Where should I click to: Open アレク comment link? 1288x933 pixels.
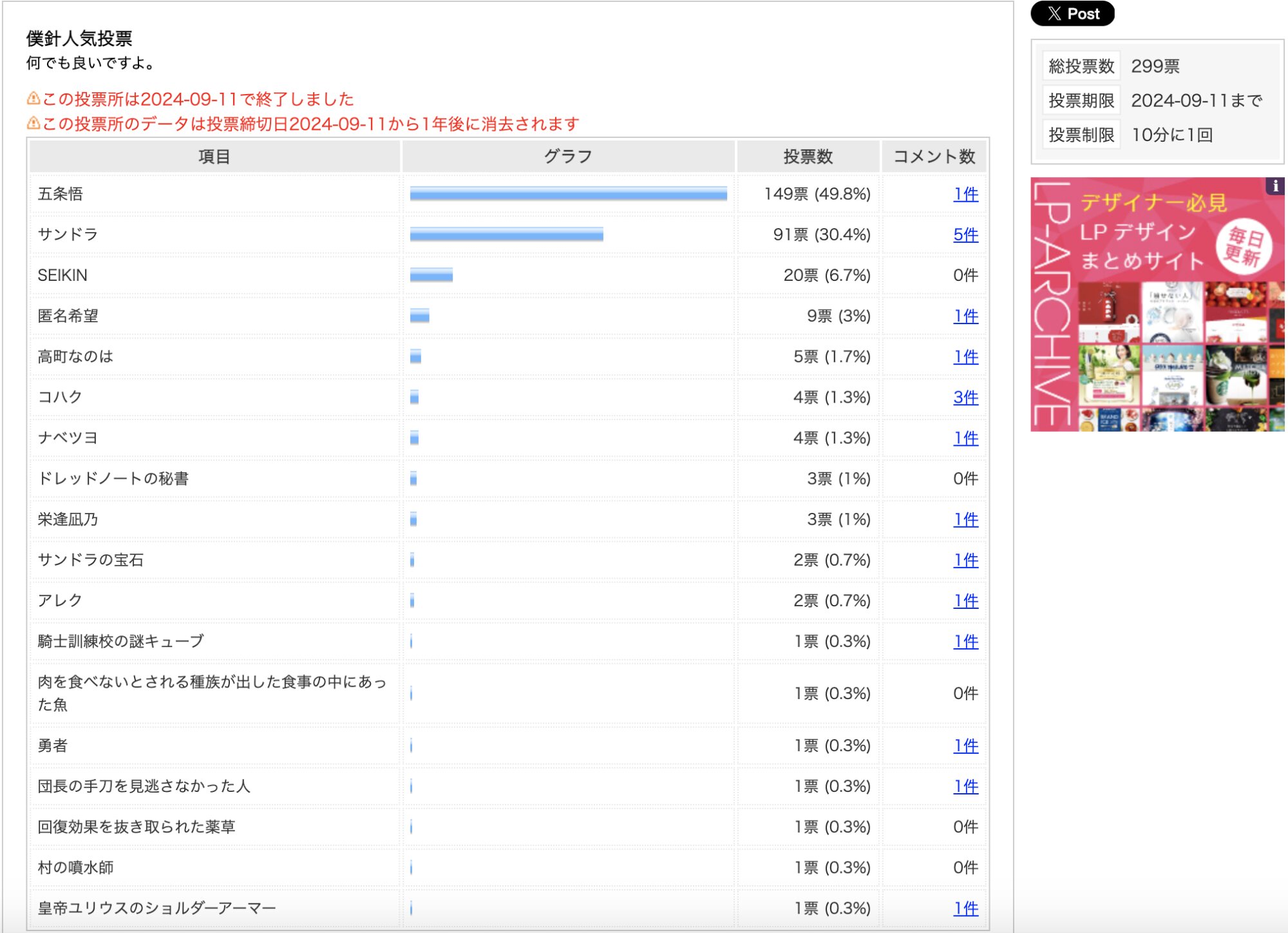tap(965, 601)
